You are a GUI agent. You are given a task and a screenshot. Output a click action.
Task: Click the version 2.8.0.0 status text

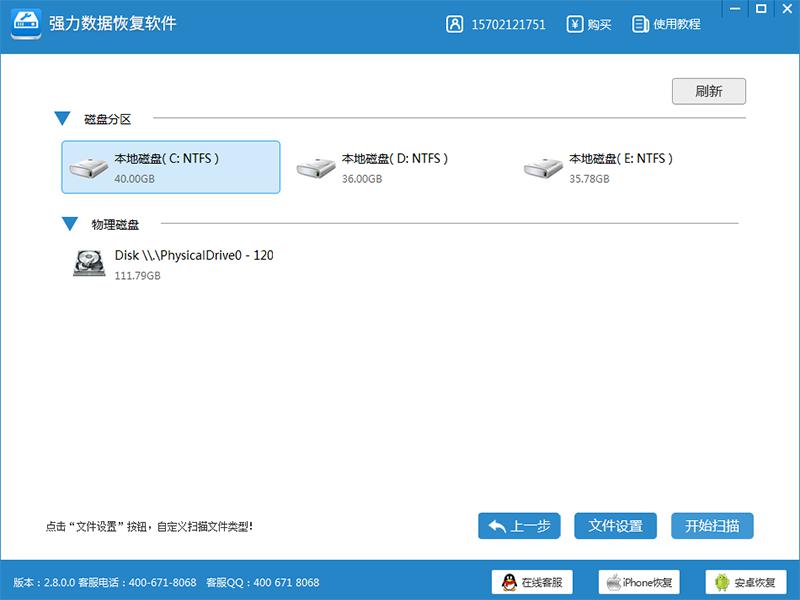[x=44, y=583]
